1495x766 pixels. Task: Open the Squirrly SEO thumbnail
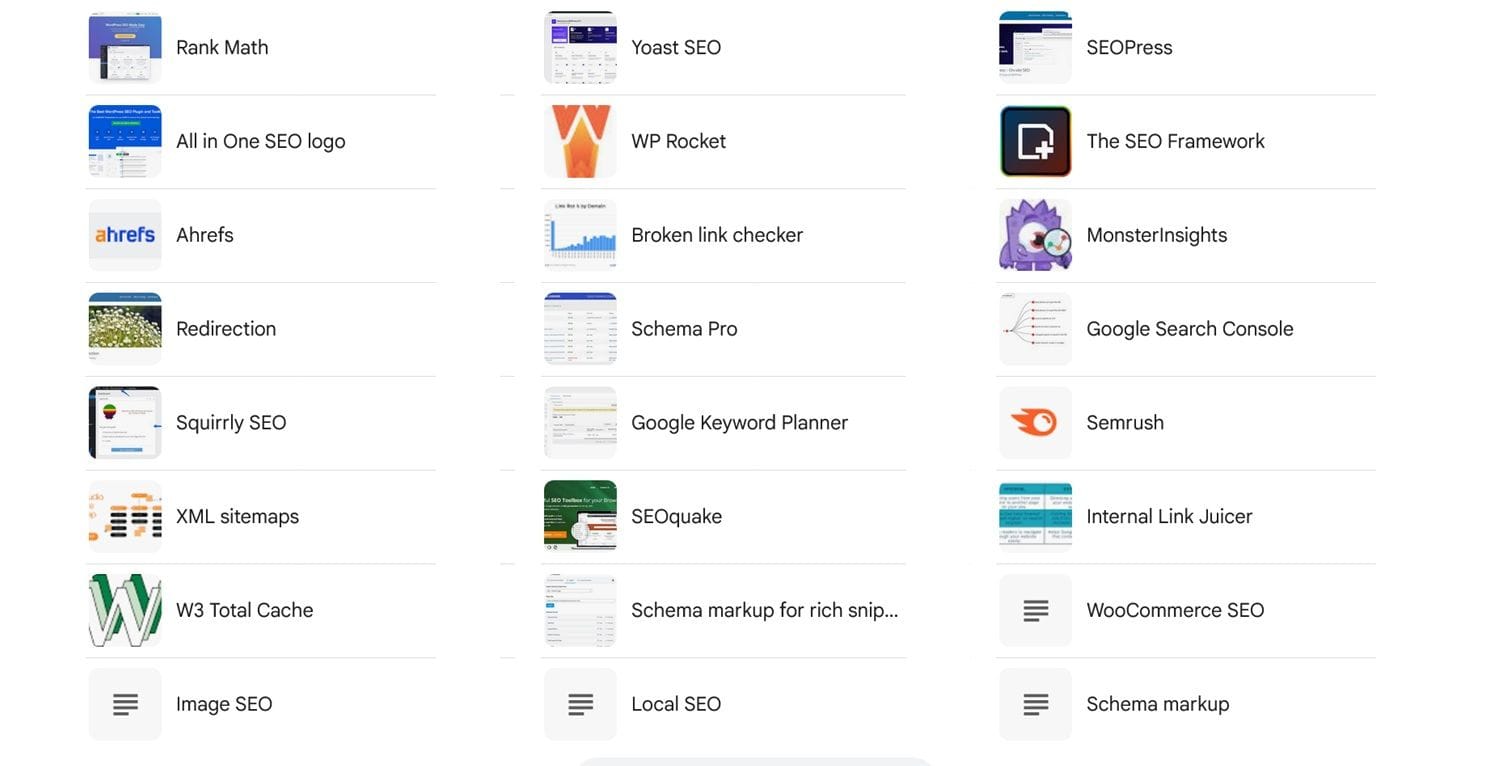(125, 423)
